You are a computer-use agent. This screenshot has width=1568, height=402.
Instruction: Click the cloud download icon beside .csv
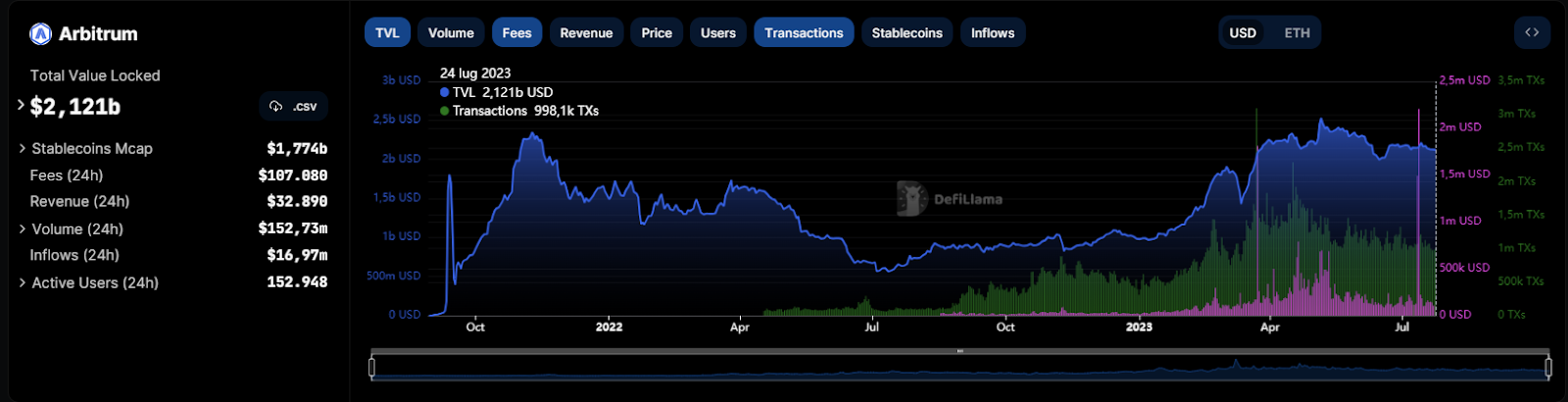[x=275, y=106]
